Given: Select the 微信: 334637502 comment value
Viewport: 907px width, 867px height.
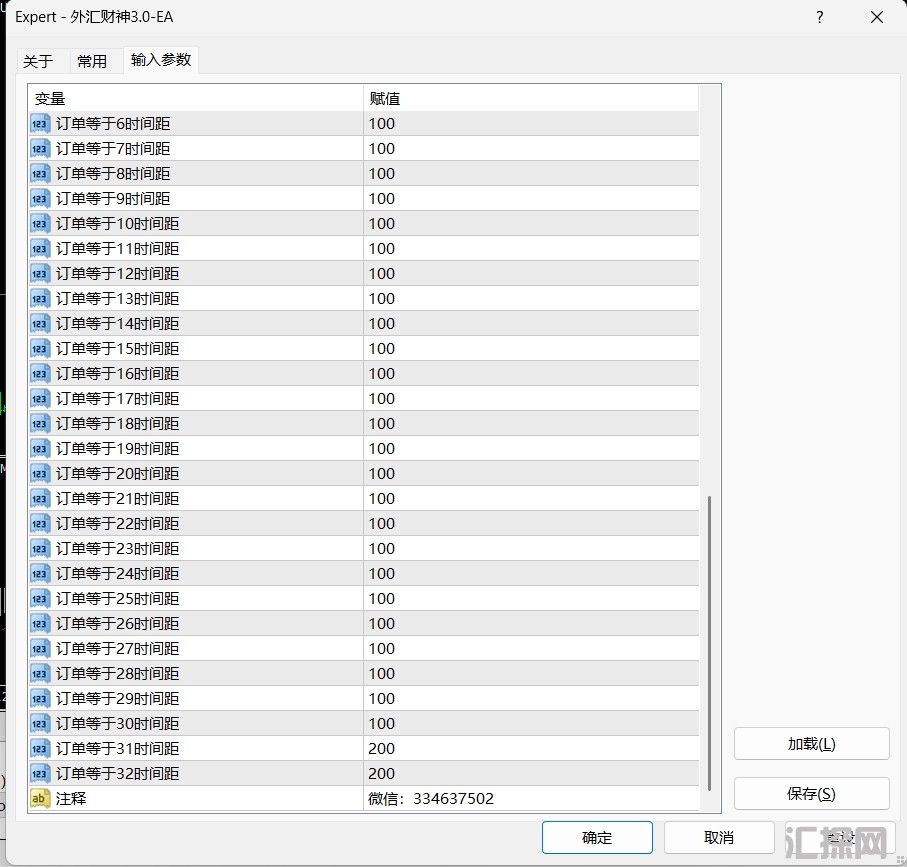Looking at the screenshot, I should tap(431, 799).
